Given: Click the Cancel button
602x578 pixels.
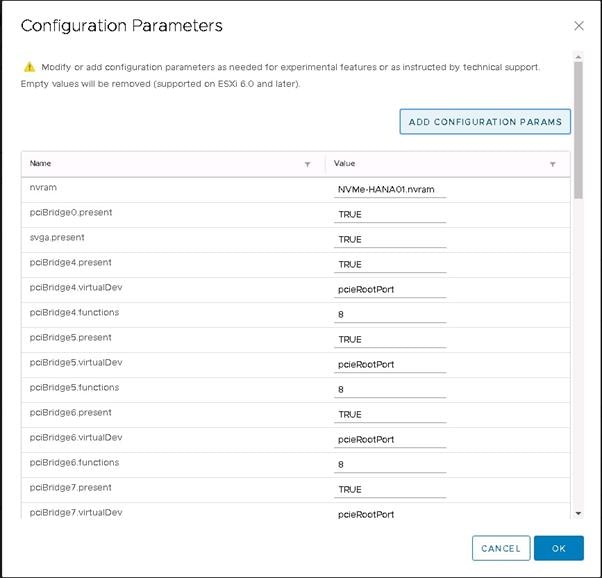Looking at the screenshot, I should click(501, 548).
